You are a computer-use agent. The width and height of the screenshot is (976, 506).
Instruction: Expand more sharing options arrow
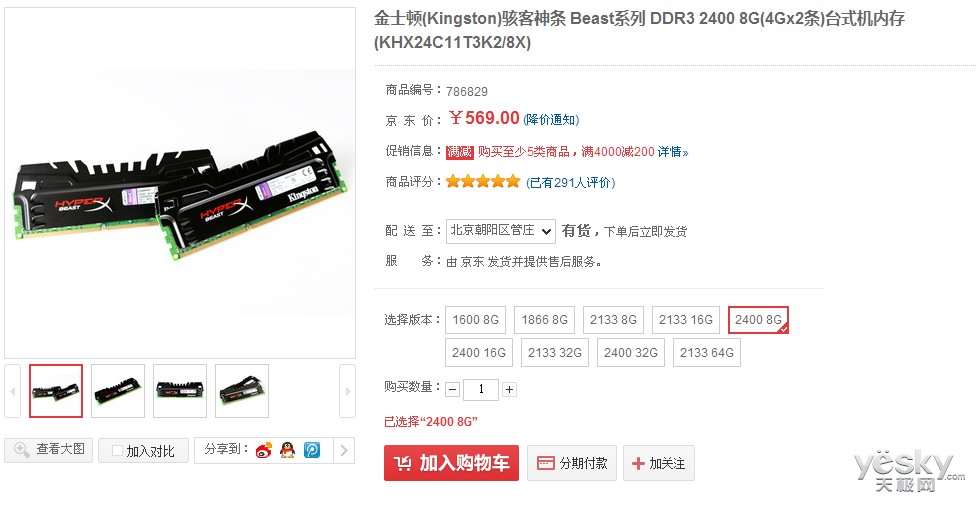[x=344, y=451]
